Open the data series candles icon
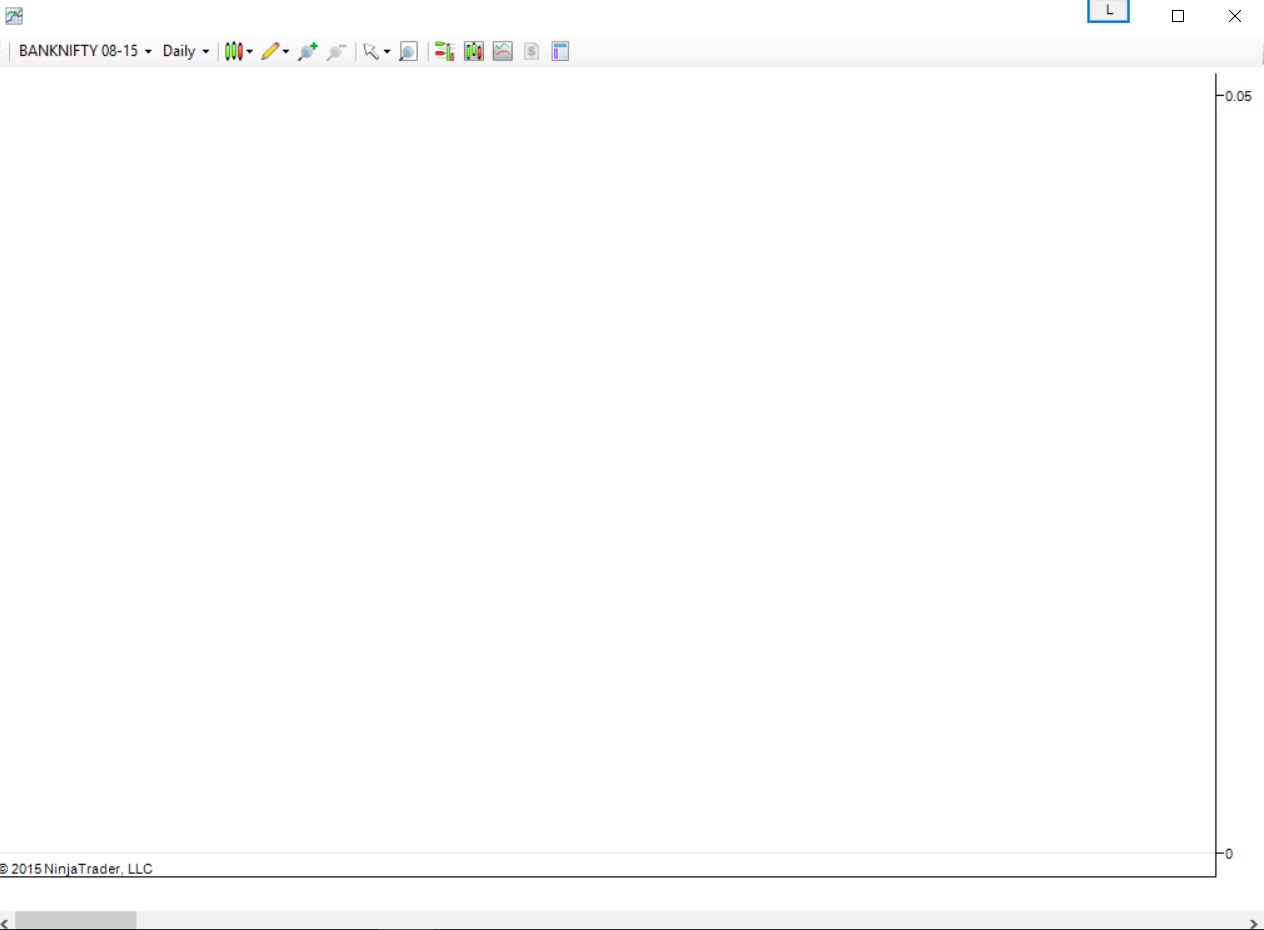This screenshot has width=1264, height=930. tap(474, 51)
